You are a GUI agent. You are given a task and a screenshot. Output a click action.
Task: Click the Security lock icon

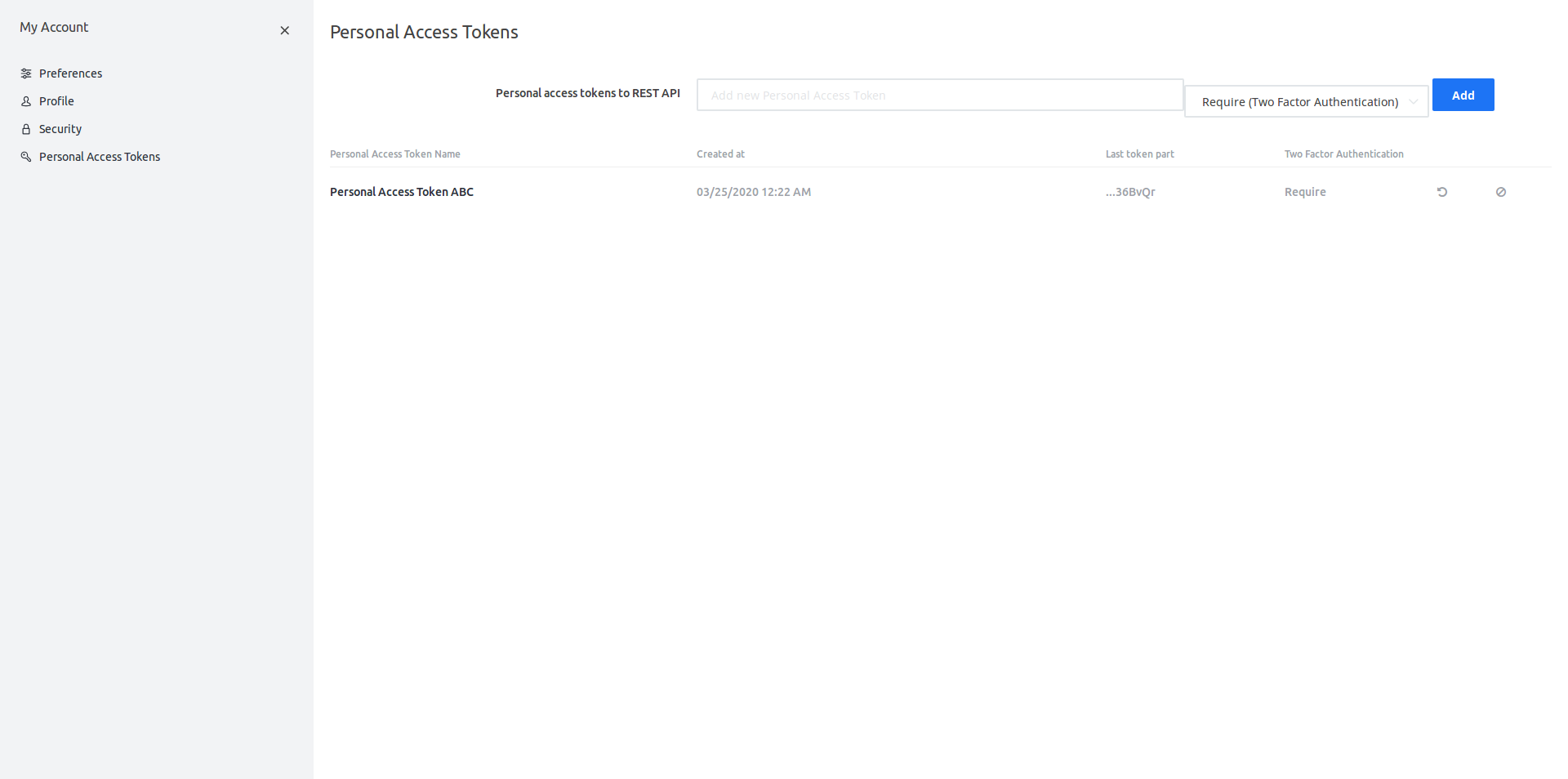[x=25, y=128]
